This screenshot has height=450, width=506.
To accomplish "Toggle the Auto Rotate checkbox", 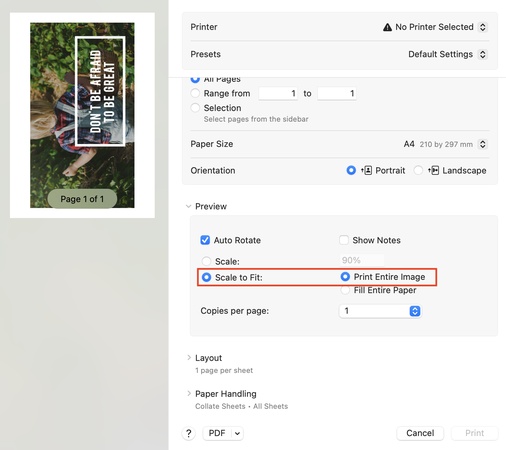I will pos(205,240).
